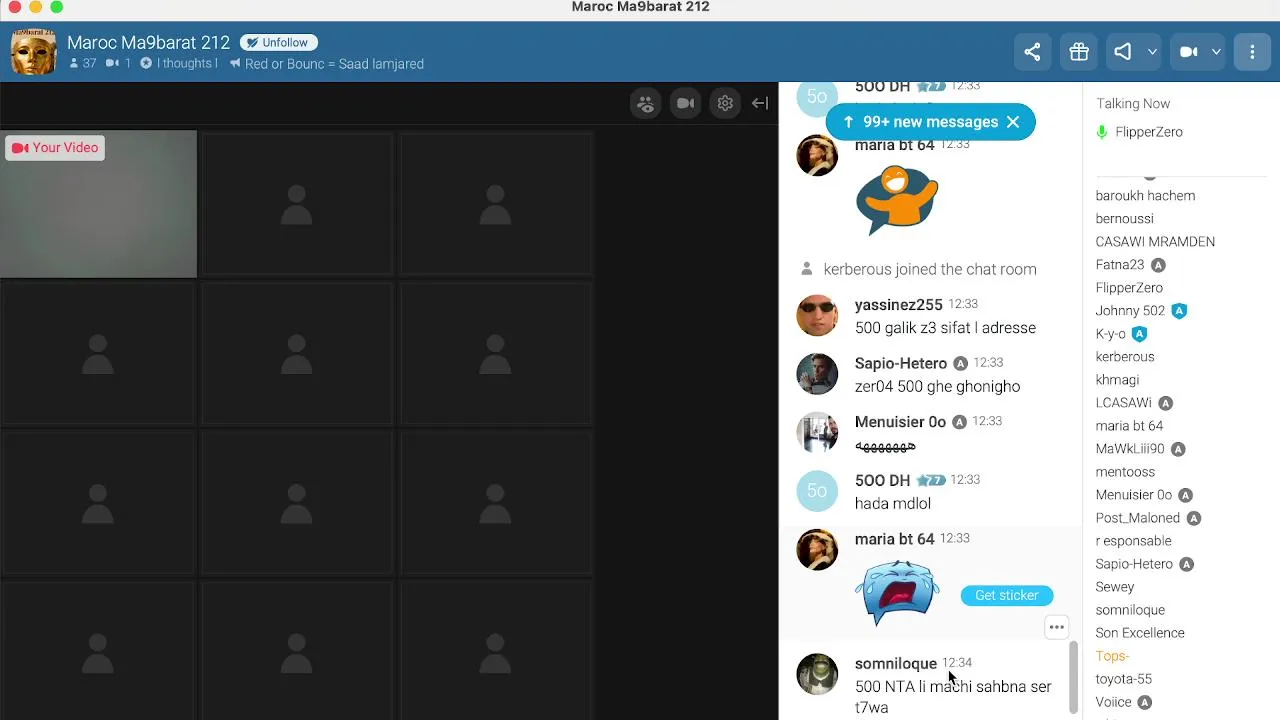Click the viewer count icon in header
Viewport: 1280px width, 720px height.
(x=74, y=63)
